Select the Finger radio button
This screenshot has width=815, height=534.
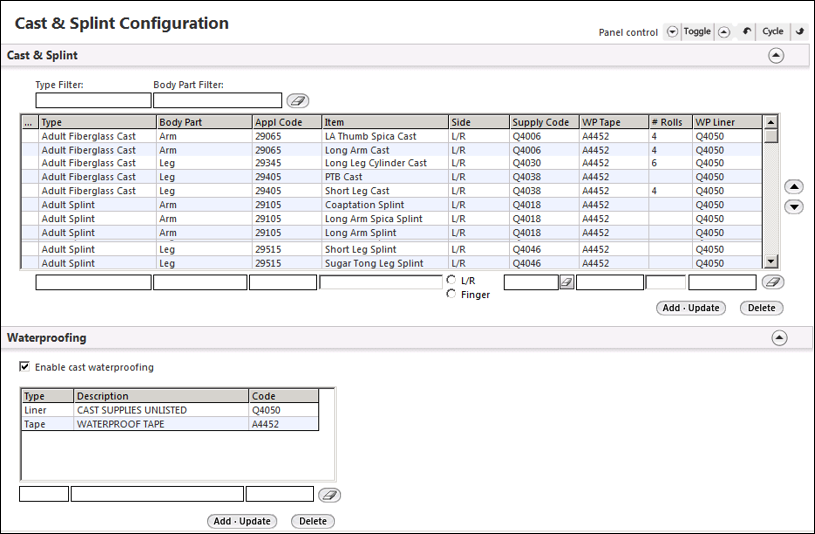click(451, 294)
